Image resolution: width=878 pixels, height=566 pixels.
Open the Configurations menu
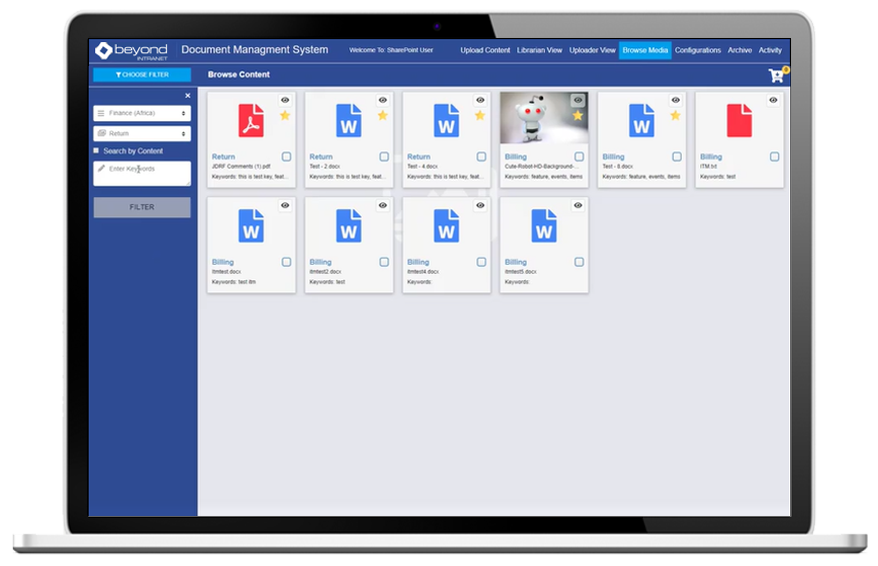[697, 50]
